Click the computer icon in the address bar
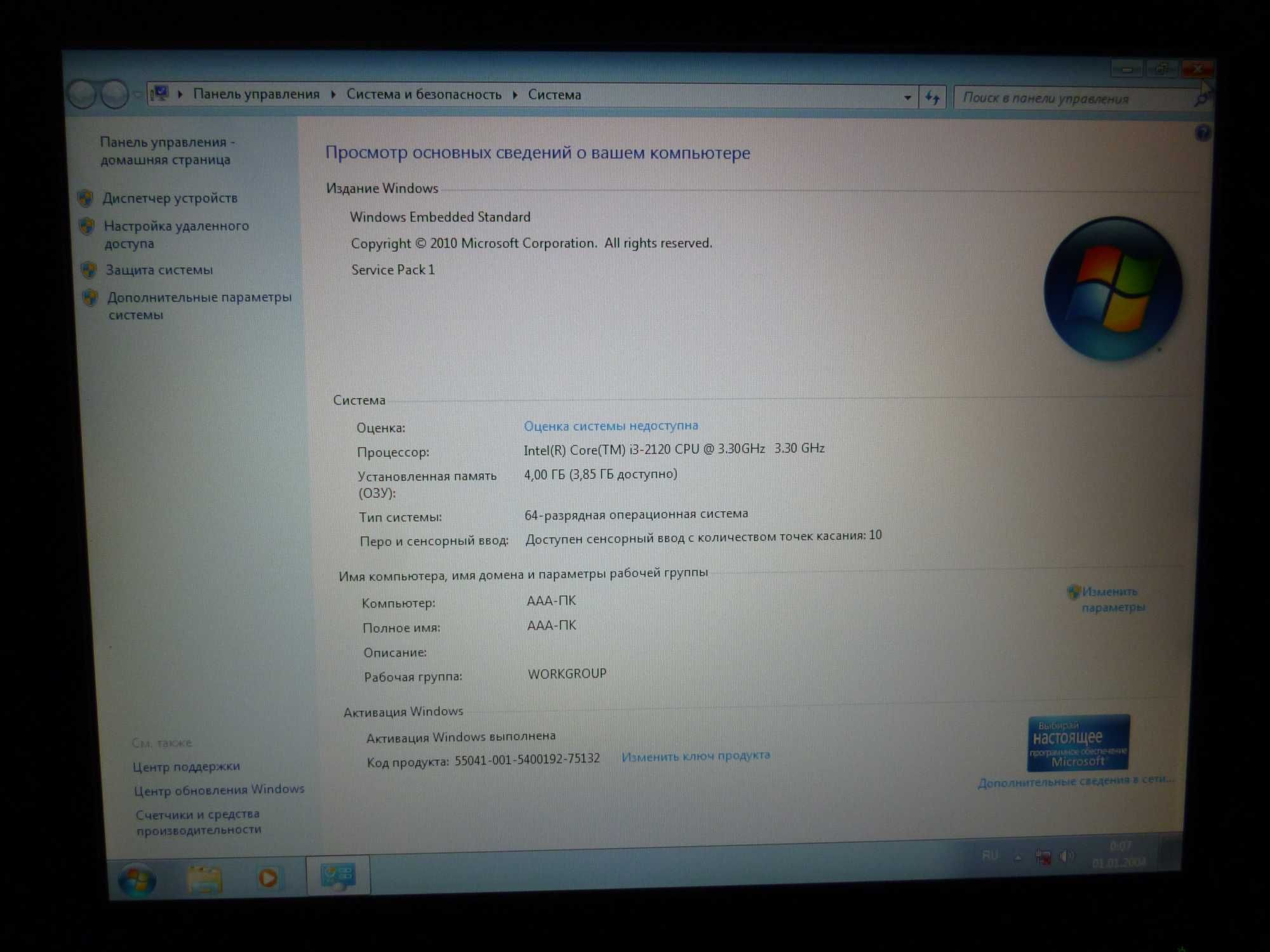 pos(160,94)
